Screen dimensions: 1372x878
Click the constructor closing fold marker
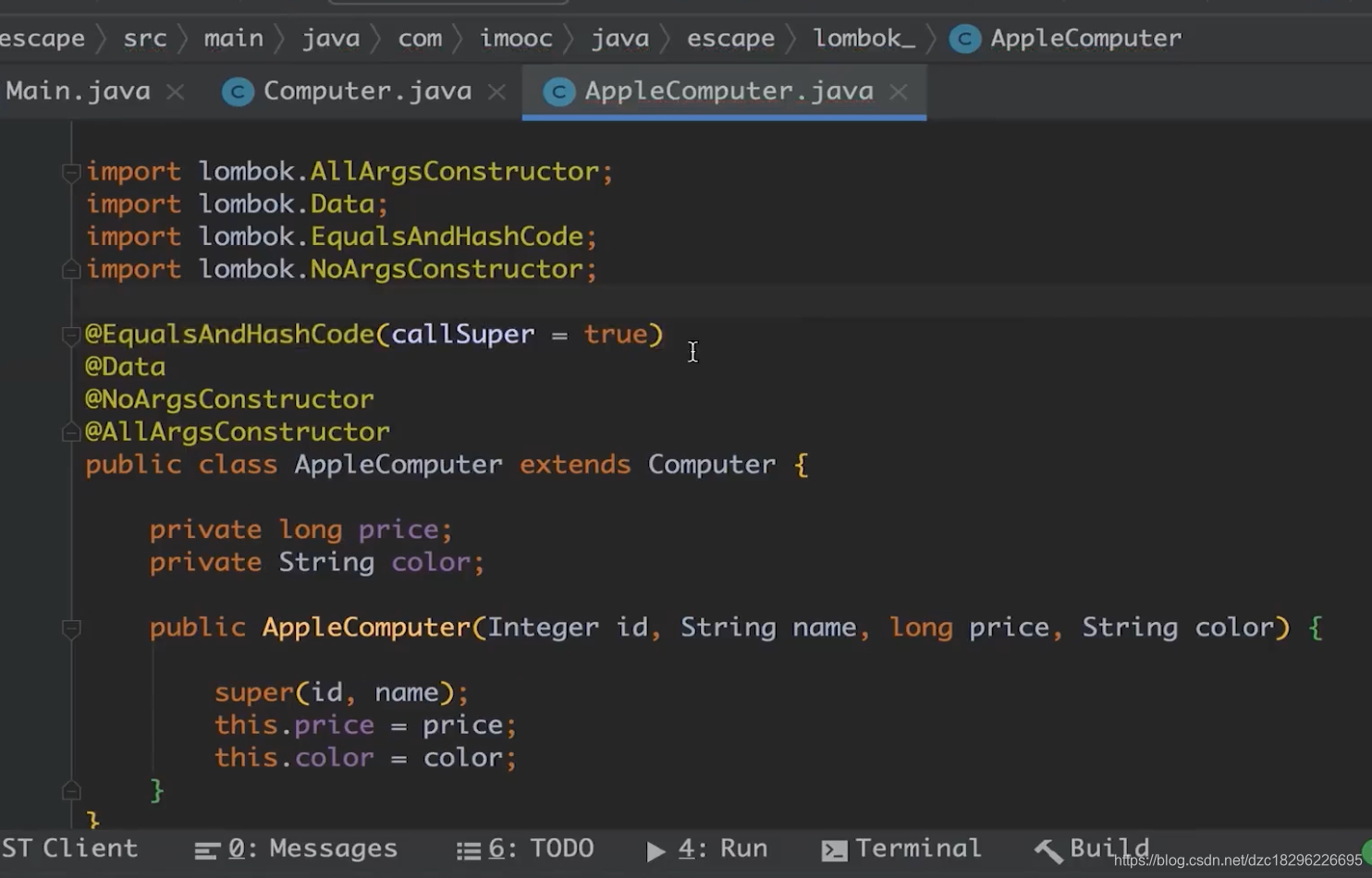(x=70, y=790)
